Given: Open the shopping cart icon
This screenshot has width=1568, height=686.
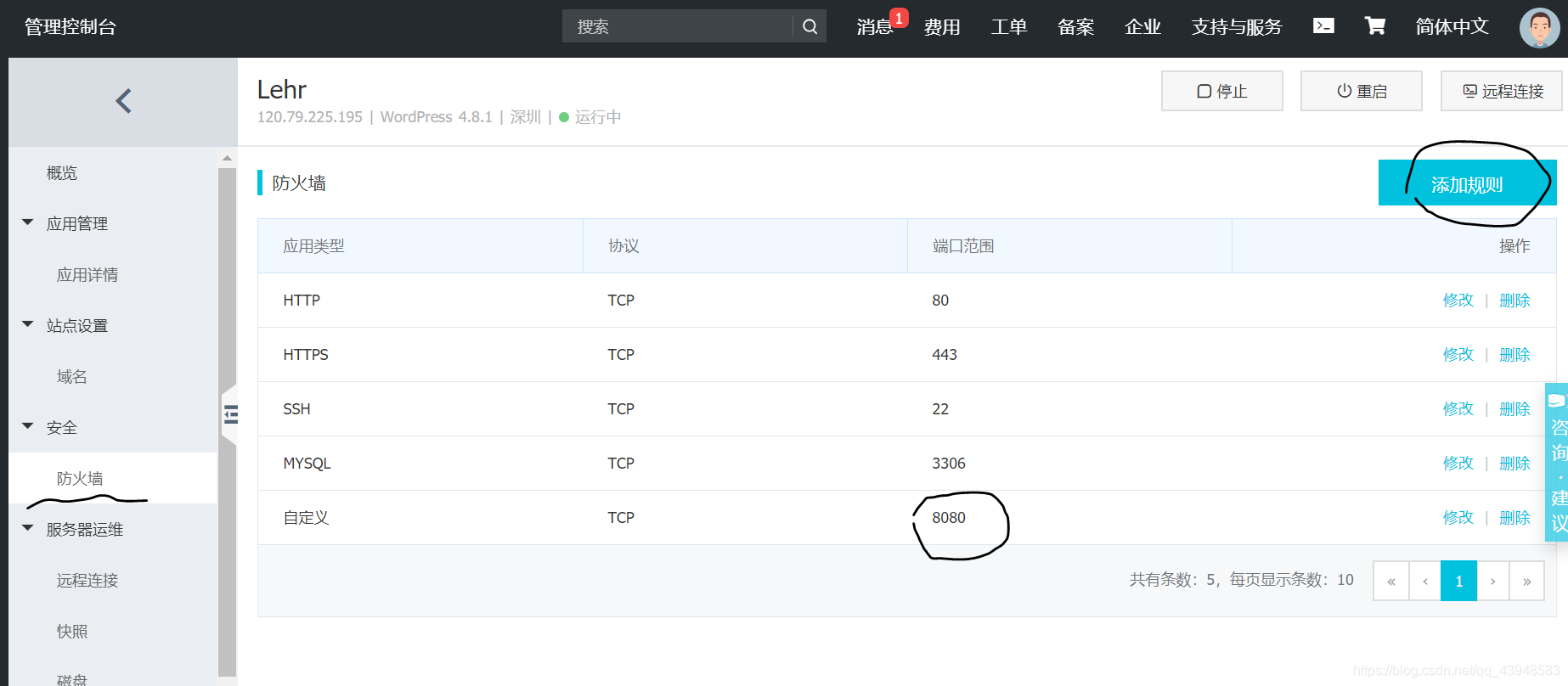Looking at the screenshot, I should coord(1375,26).
